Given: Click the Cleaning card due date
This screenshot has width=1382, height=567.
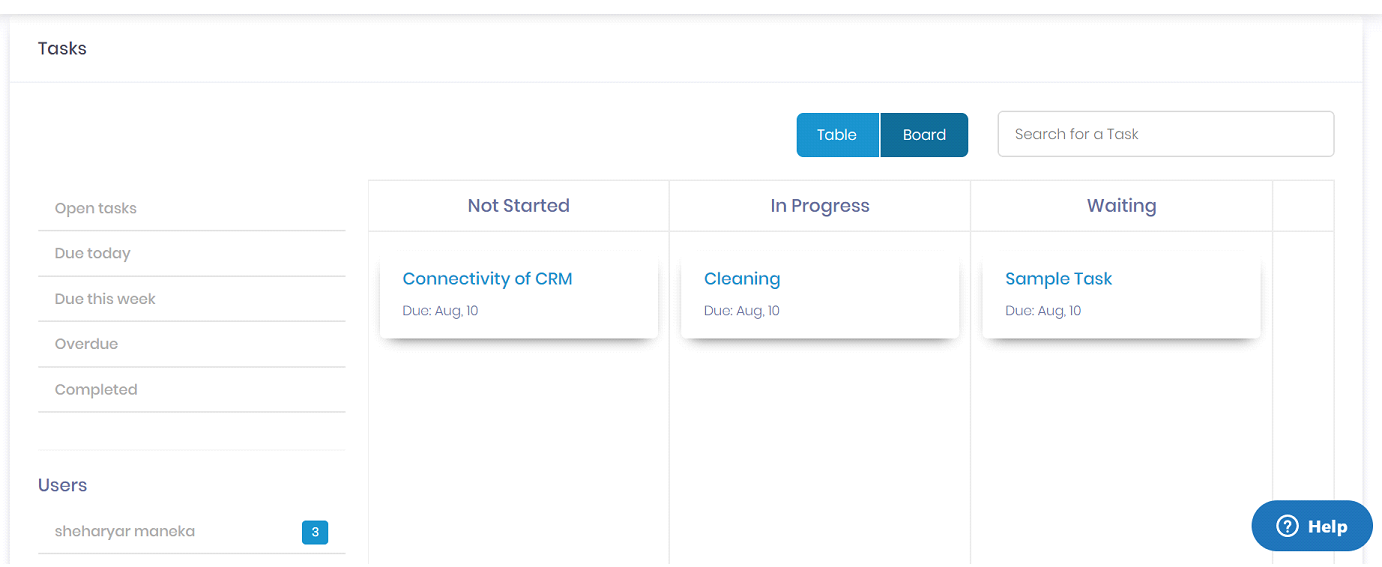Looking at the screenshot, I should (x=742, y=311).
